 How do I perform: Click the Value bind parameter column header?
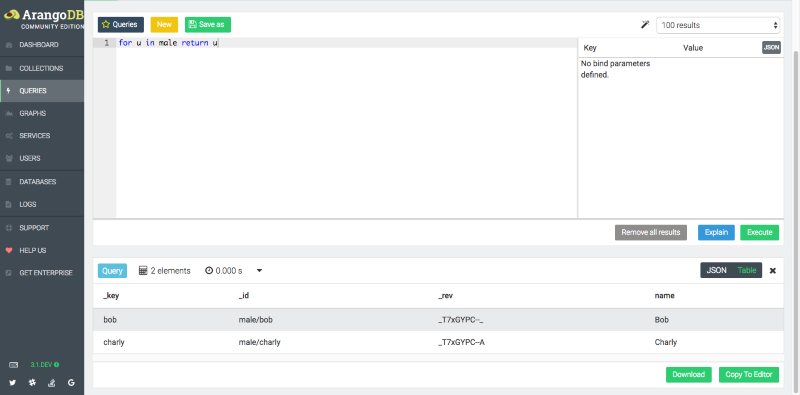pyautogui.click(x=693, y=48)
